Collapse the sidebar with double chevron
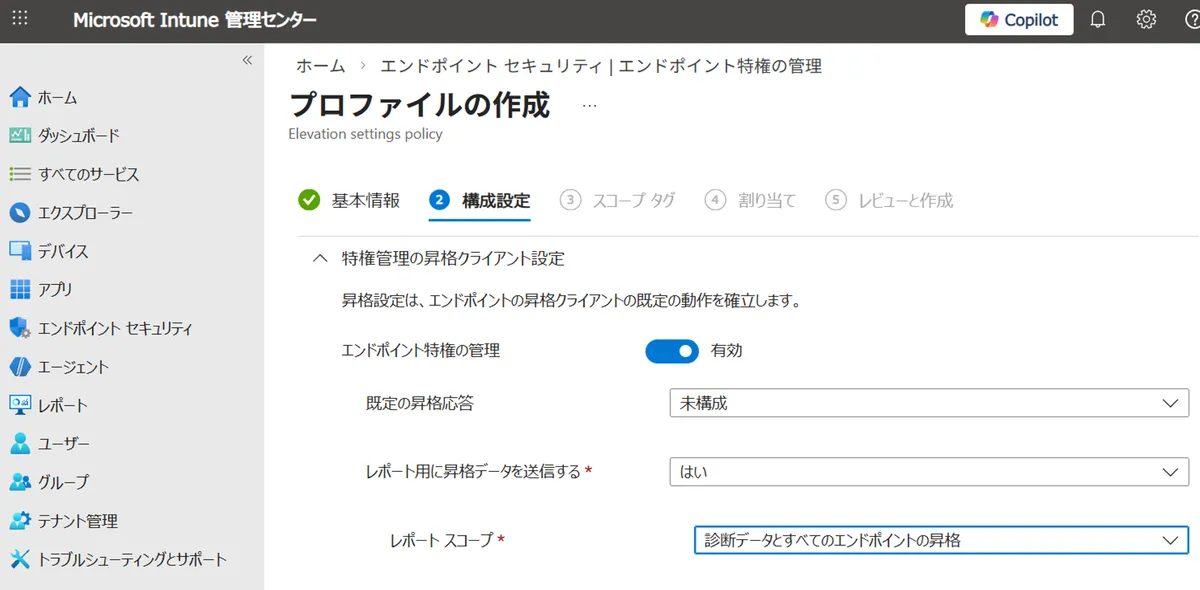Image resolution: width=1200 pixels, height=590 pixels. (248, 60)
